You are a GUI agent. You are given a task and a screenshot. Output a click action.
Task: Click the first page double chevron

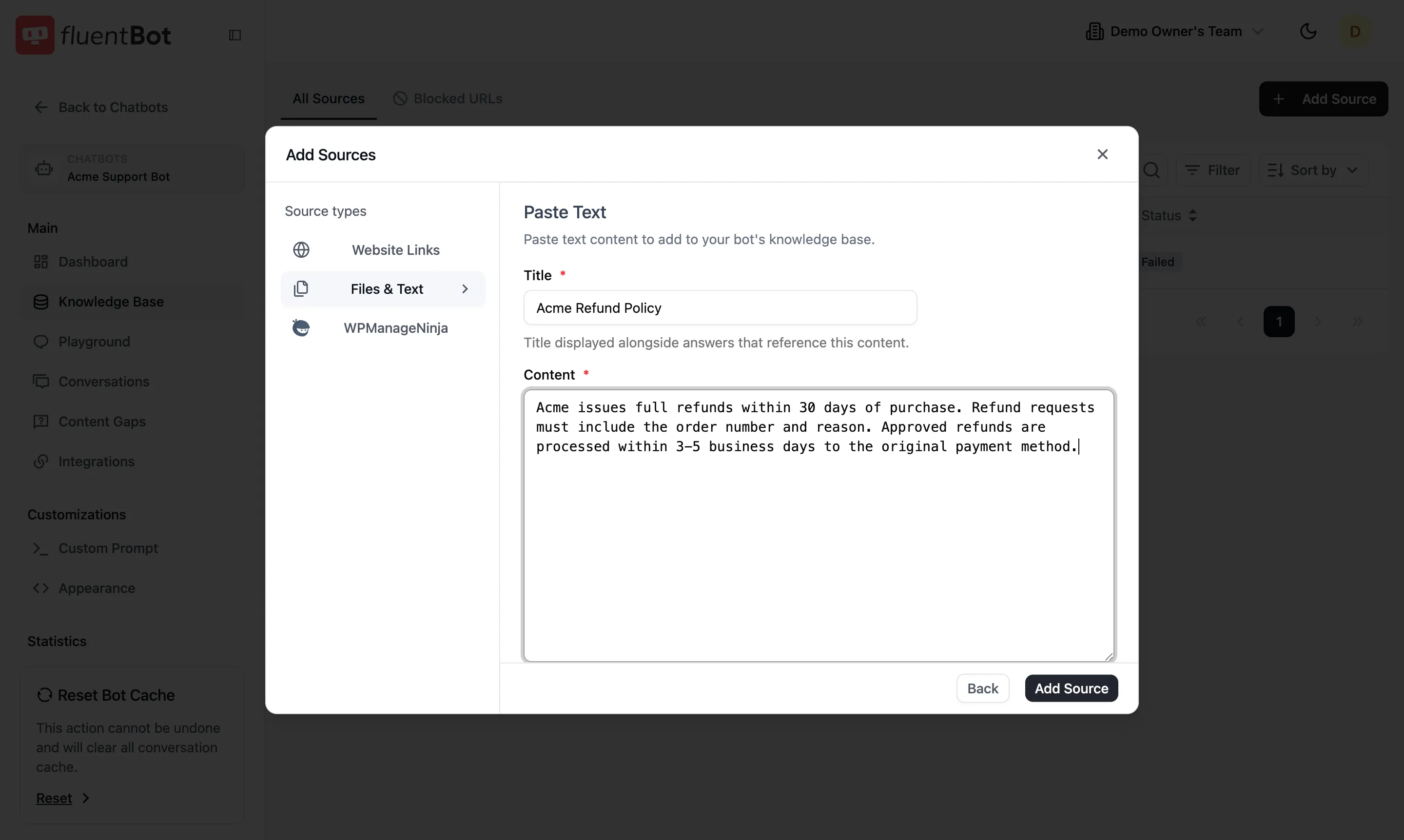click(x=1201, y=322)
